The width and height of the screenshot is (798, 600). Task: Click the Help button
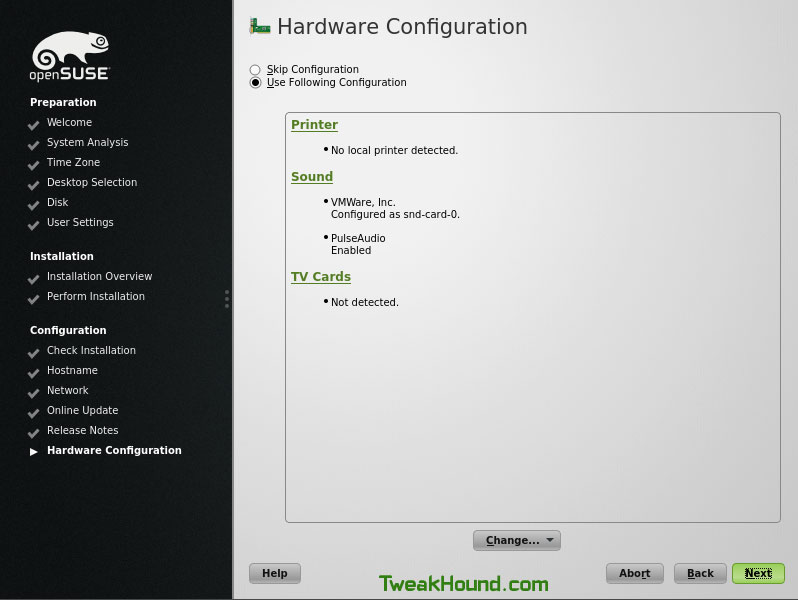[x=275, y=573]
